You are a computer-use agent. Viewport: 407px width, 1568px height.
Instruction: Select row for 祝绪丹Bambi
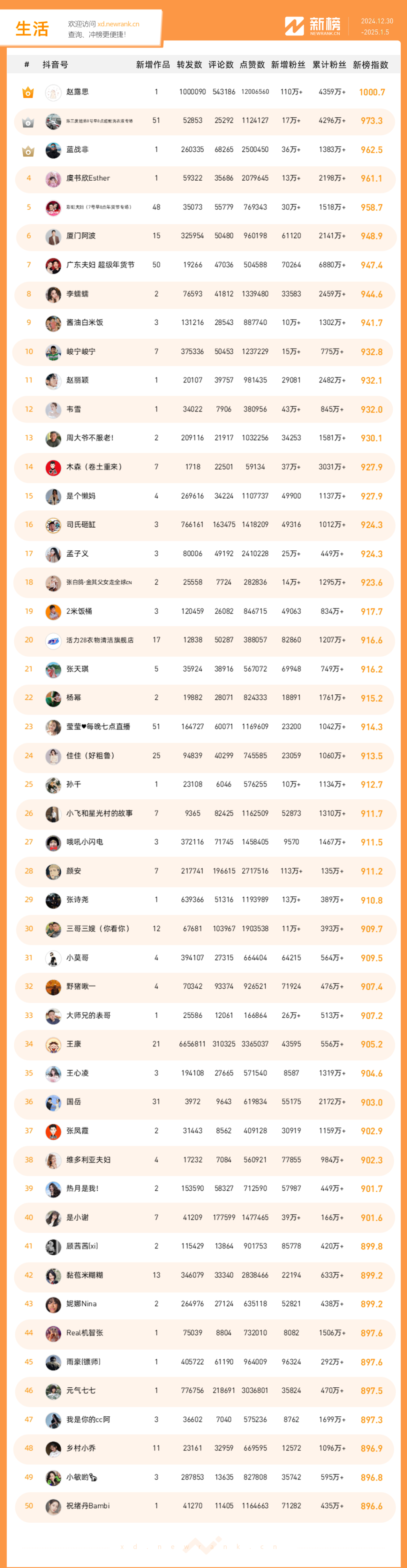[204, 1507]
